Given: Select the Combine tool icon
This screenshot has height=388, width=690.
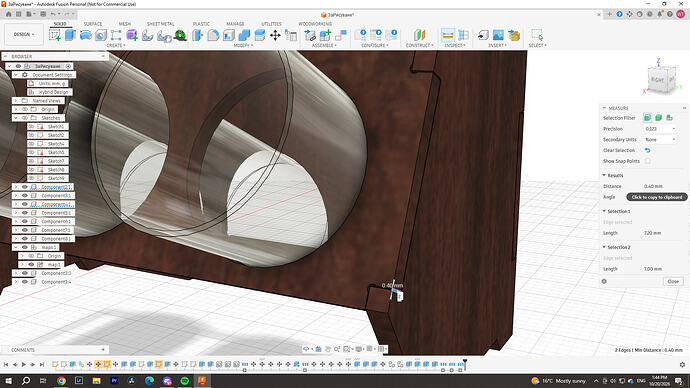Looking at the screenshot, I should click(x=244, y=35).
